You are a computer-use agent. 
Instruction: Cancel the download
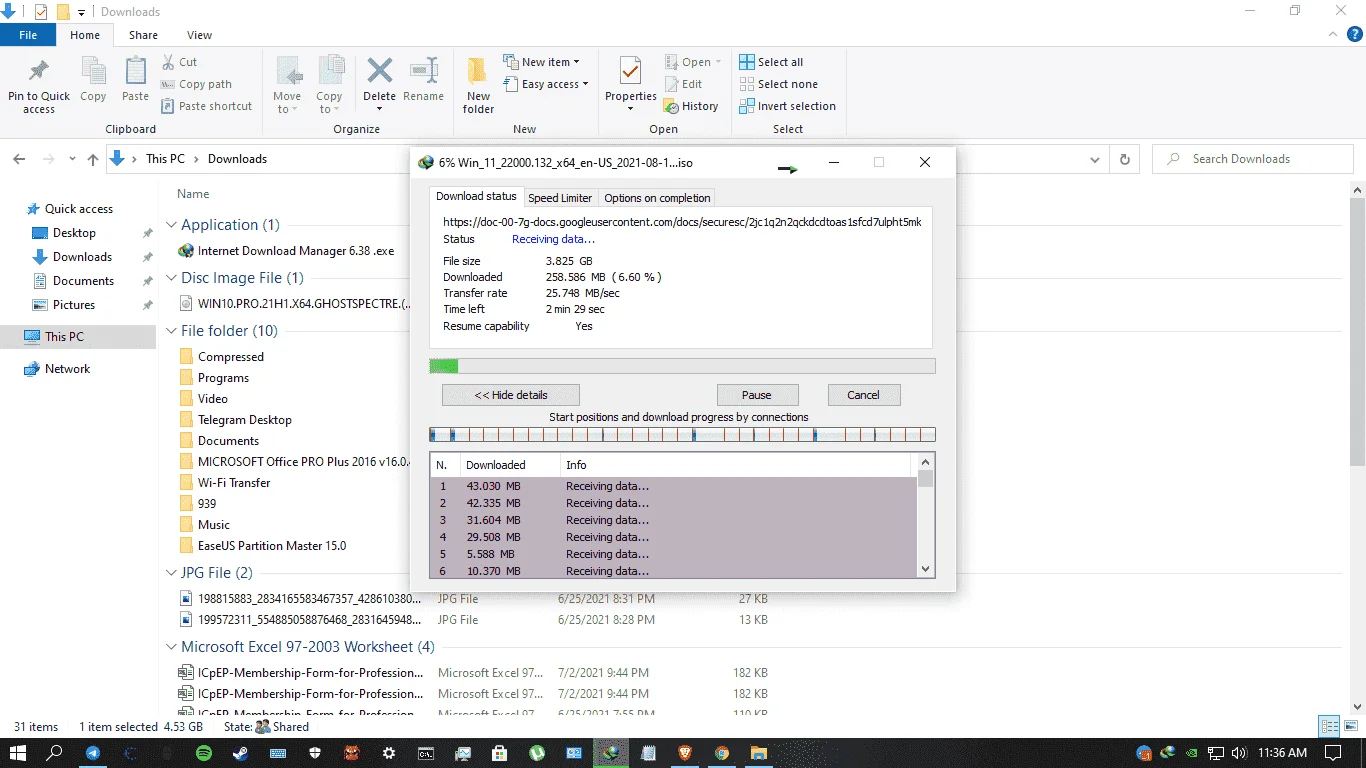click(864, 395)
